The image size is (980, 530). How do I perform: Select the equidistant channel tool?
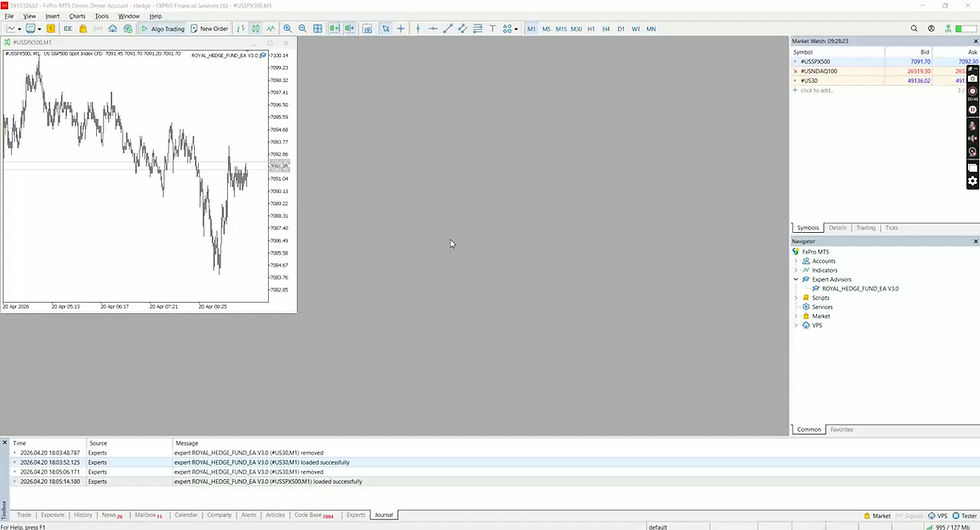462,29
